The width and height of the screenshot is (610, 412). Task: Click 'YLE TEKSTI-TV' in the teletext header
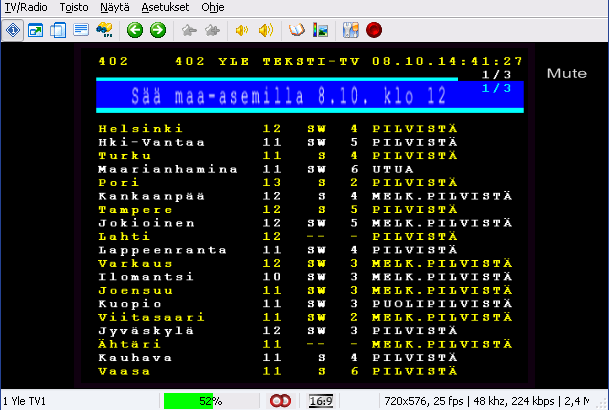289,61
